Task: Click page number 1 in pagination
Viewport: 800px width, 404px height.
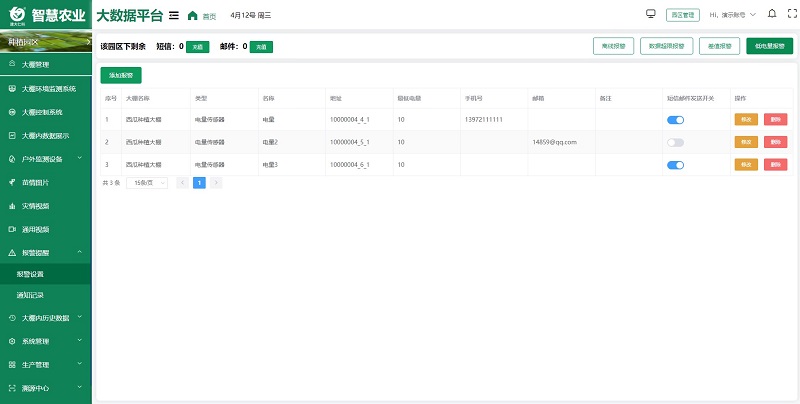Action: [199, 183]
